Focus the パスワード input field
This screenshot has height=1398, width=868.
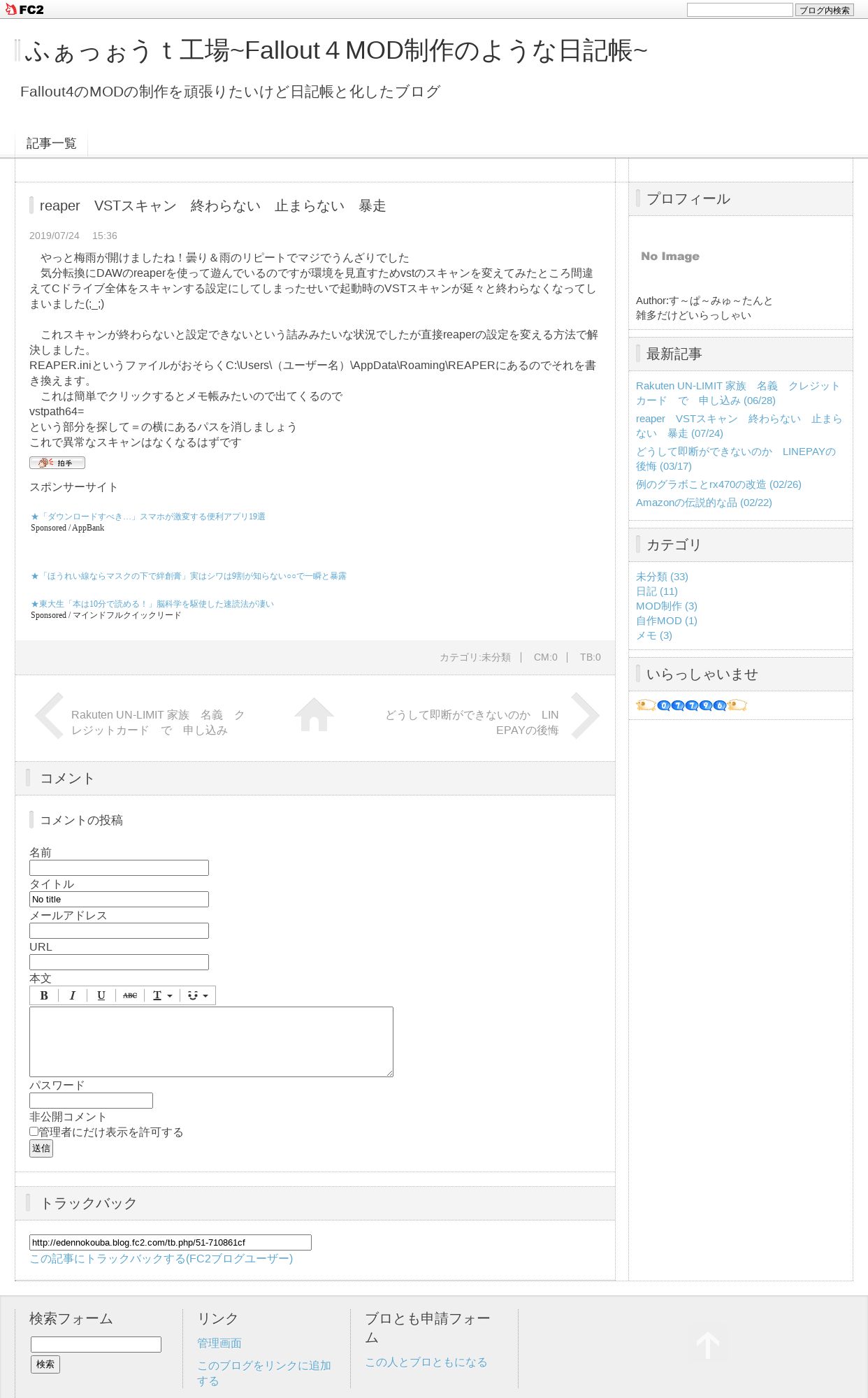tap(91, 1100)
